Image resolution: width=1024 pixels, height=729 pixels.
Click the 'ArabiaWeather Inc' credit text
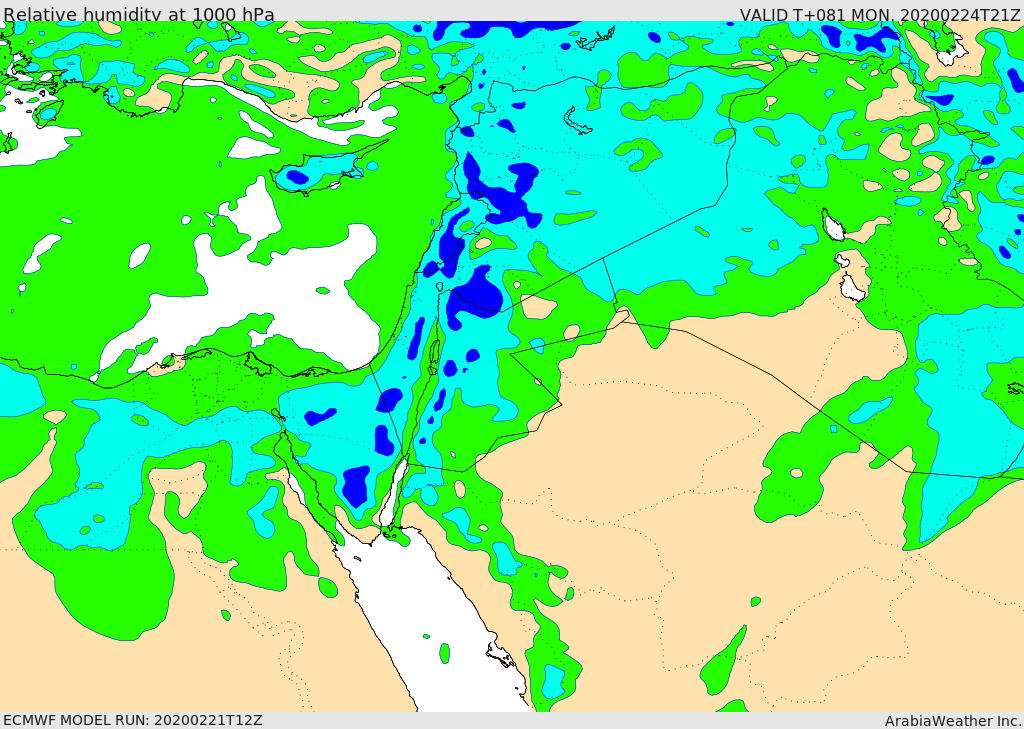pyautogui.click(x=953, y=721)
